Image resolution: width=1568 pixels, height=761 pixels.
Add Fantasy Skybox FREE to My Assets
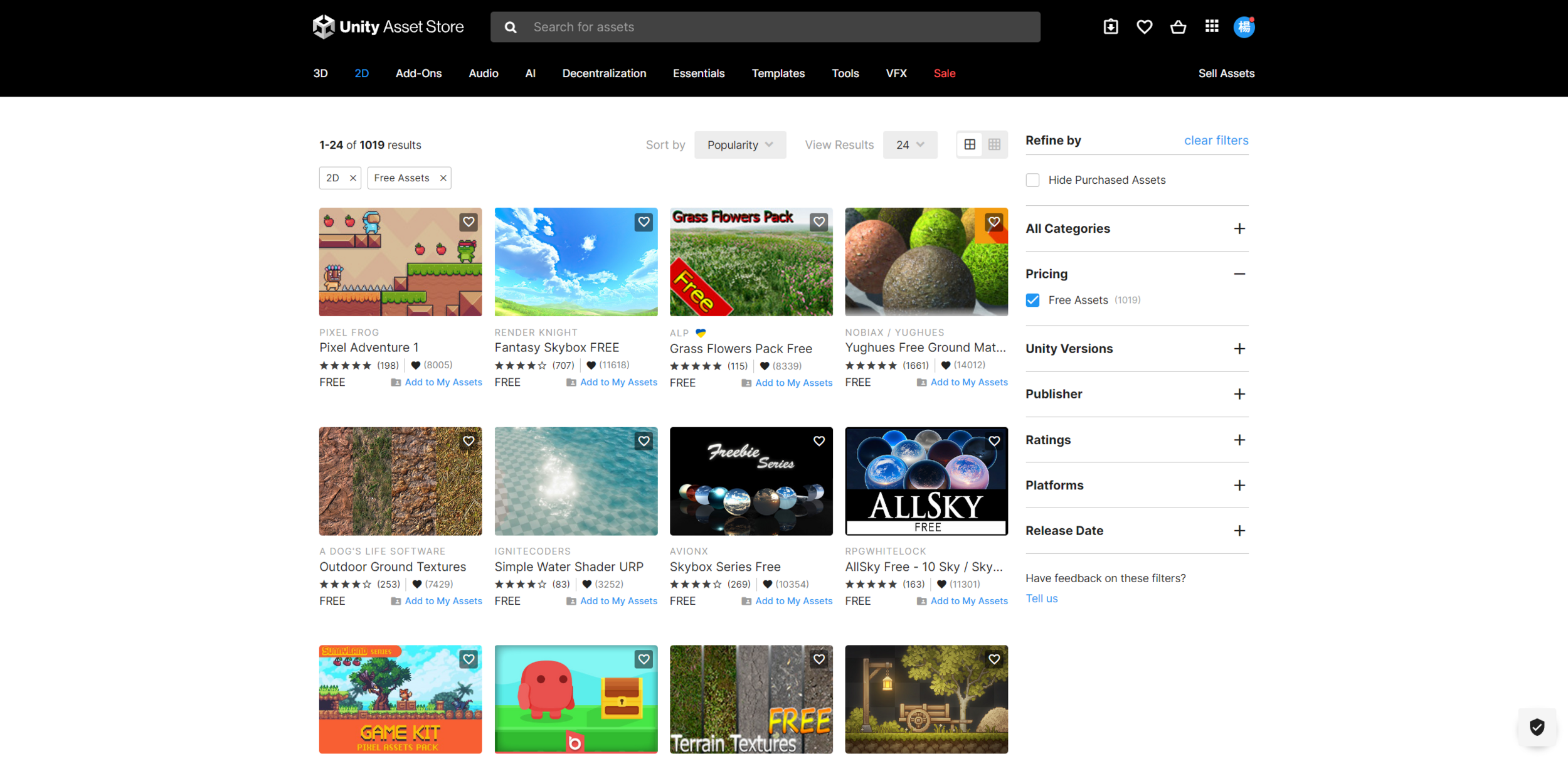click(618, 382)
